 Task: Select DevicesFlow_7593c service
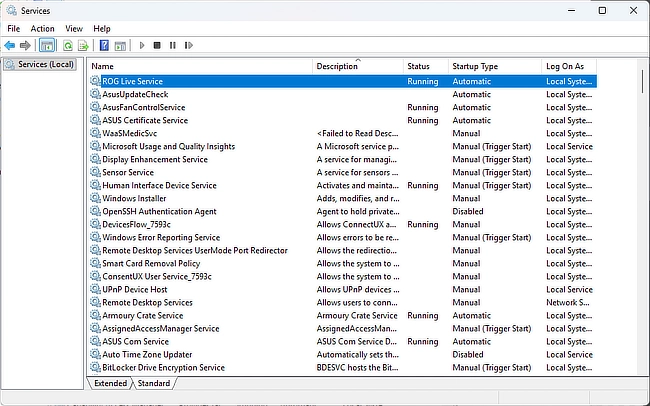[136, 224]
